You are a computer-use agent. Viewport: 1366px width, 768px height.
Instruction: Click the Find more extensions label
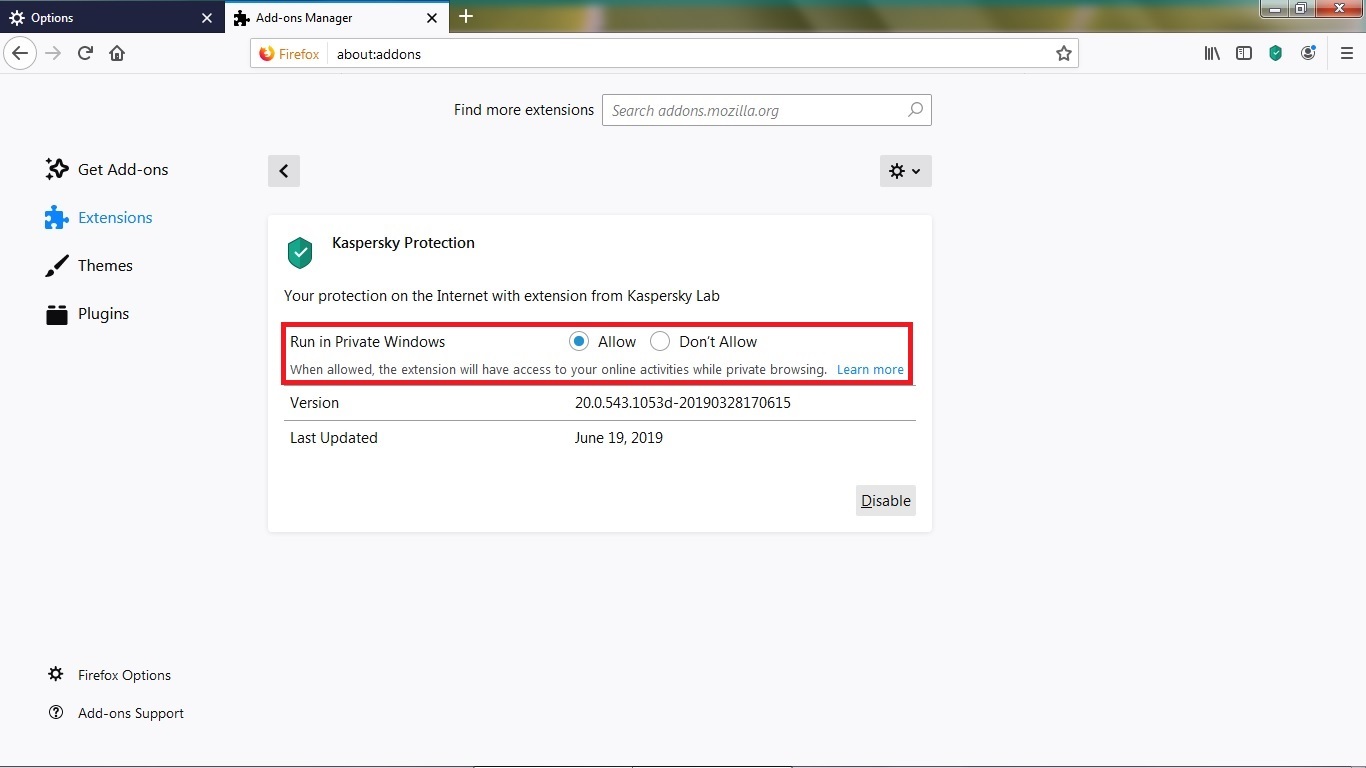[x=524, y=110]
